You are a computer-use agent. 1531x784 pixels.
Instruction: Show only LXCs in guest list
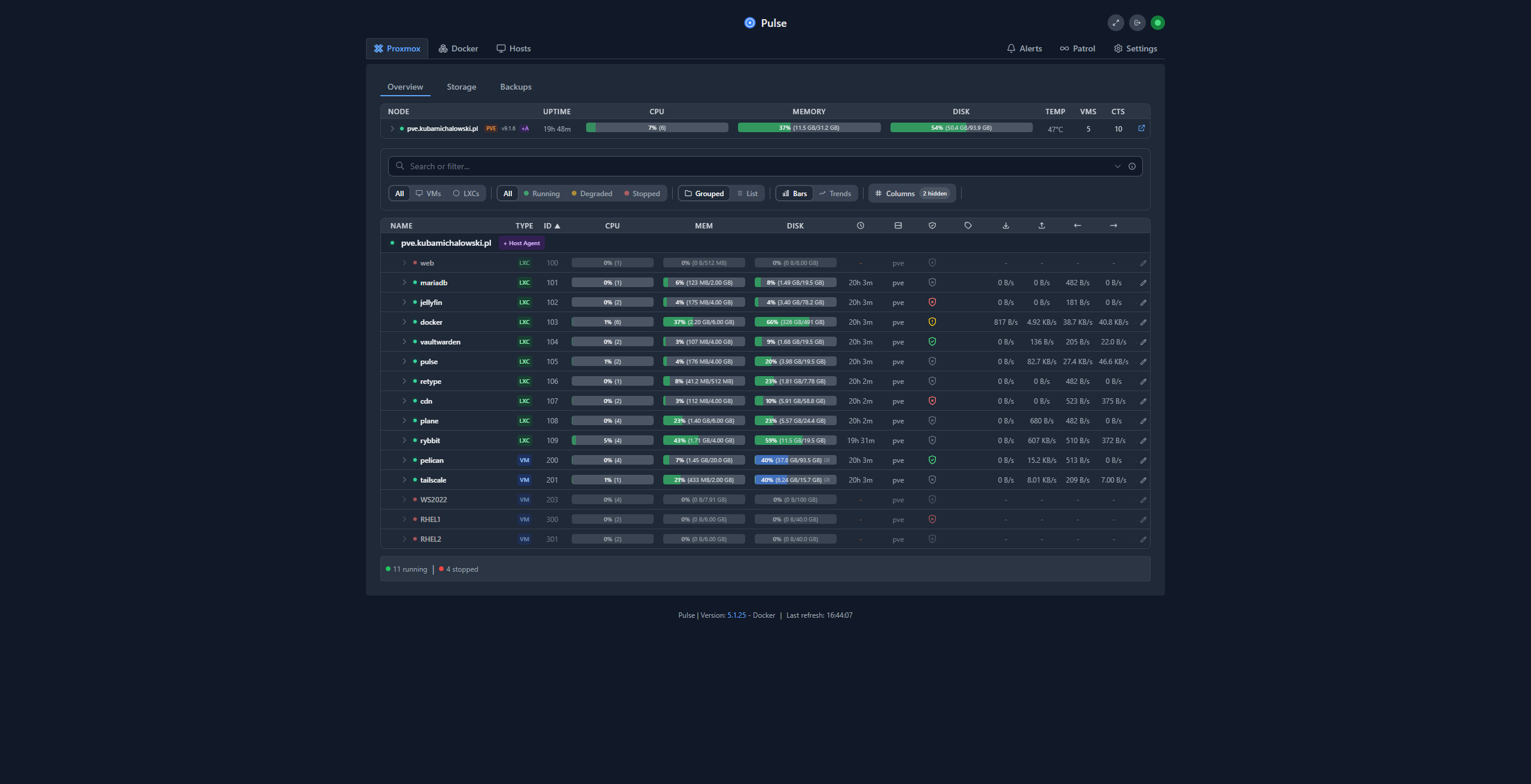click(466, 194)
